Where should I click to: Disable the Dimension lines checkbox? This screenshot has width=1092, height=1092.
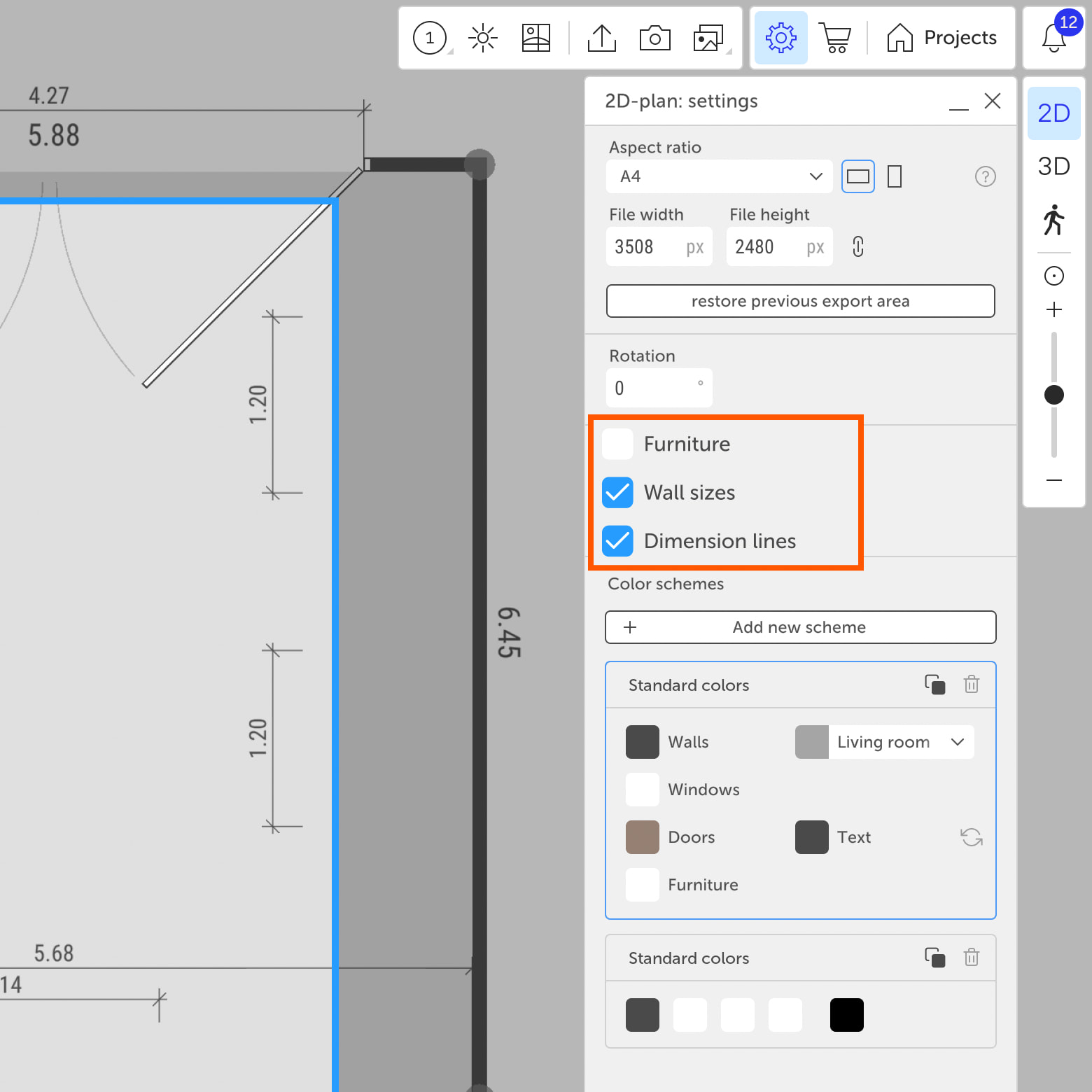coord(617,541)
